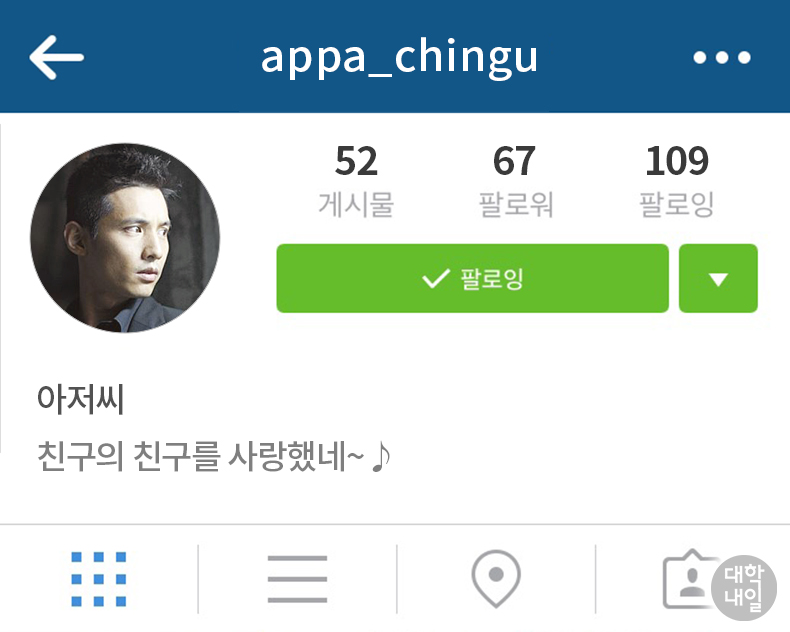Viewport: 790px width, 632px height.
Task: Go back using the arrow icon
Action: [x=56, y=57]
